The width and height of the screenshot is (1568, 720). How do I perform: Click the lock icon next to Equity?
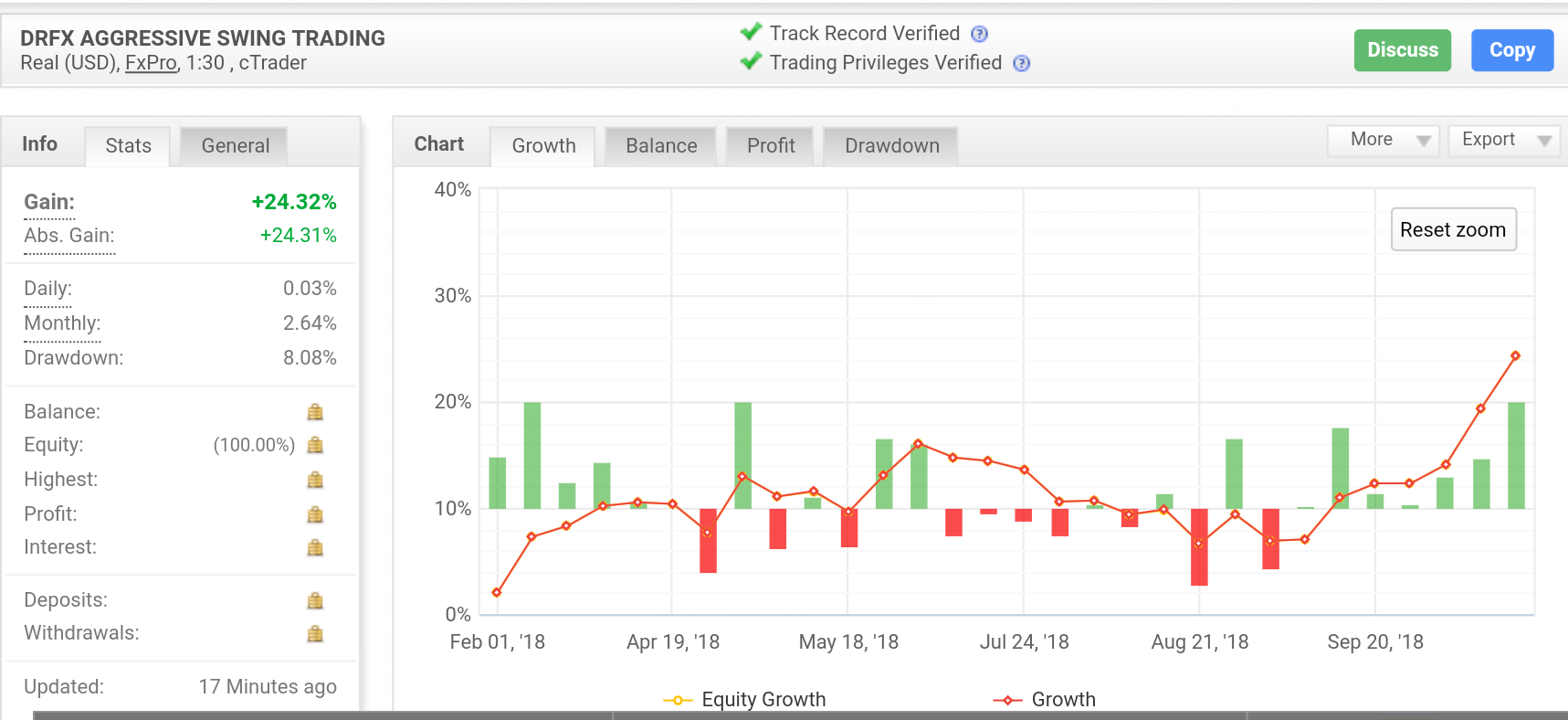(315, 445)
